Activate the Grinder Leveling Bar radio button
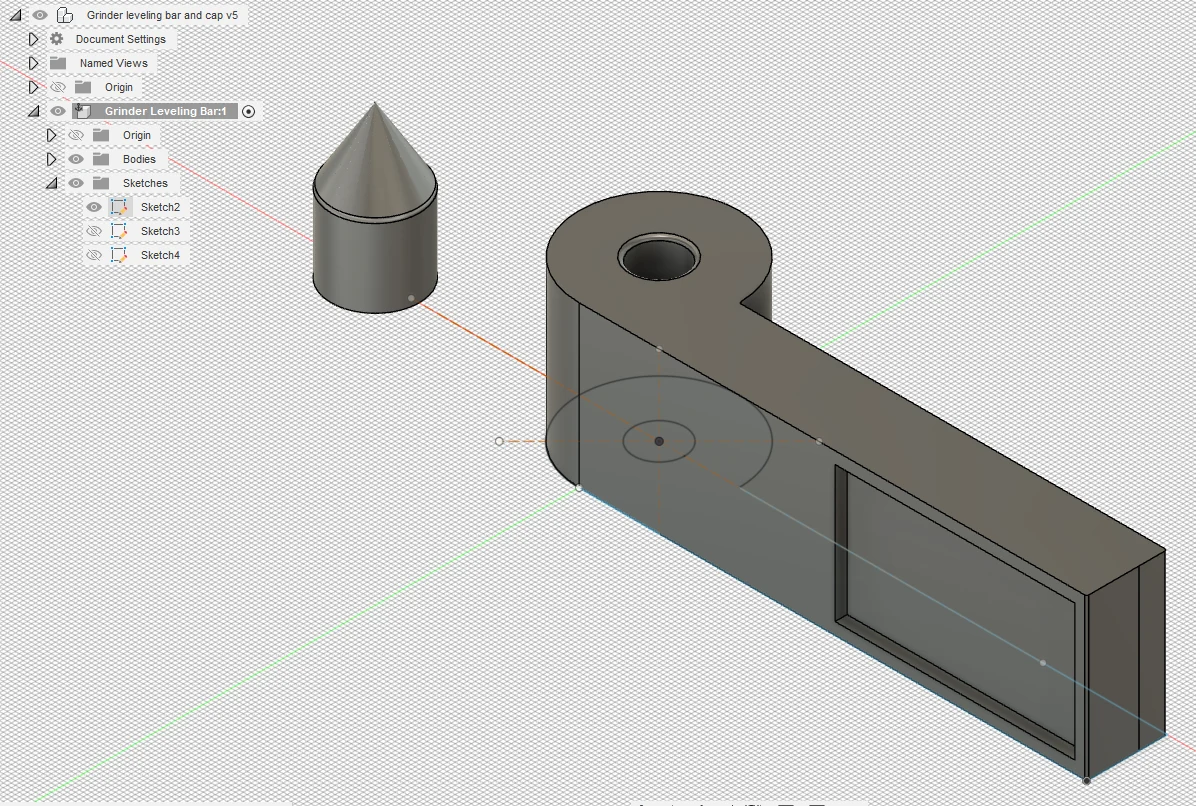This screenshot has width=1196, height=806. tap(249, 111)
